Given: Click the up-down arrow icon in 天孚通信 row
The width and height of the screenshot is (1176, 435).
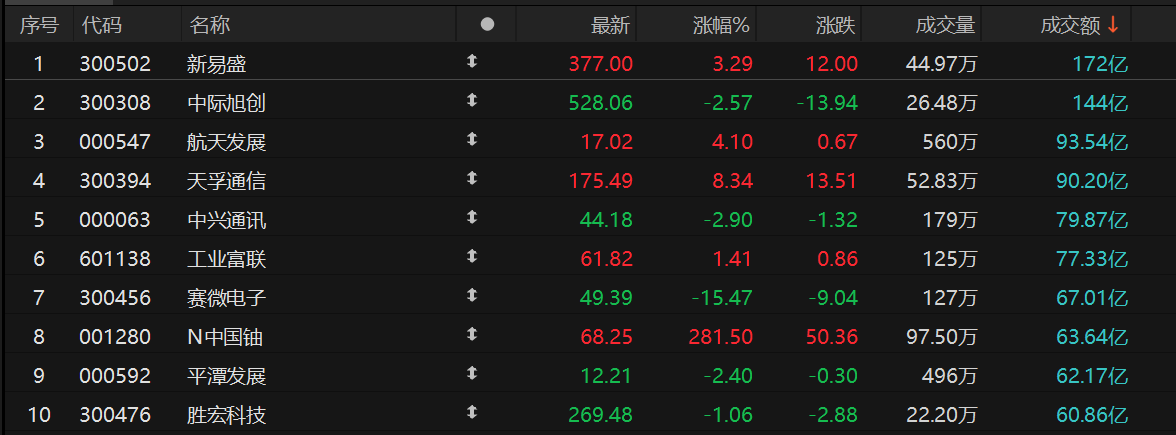Looking at the screenshot, I should click(x=472, y=180).
